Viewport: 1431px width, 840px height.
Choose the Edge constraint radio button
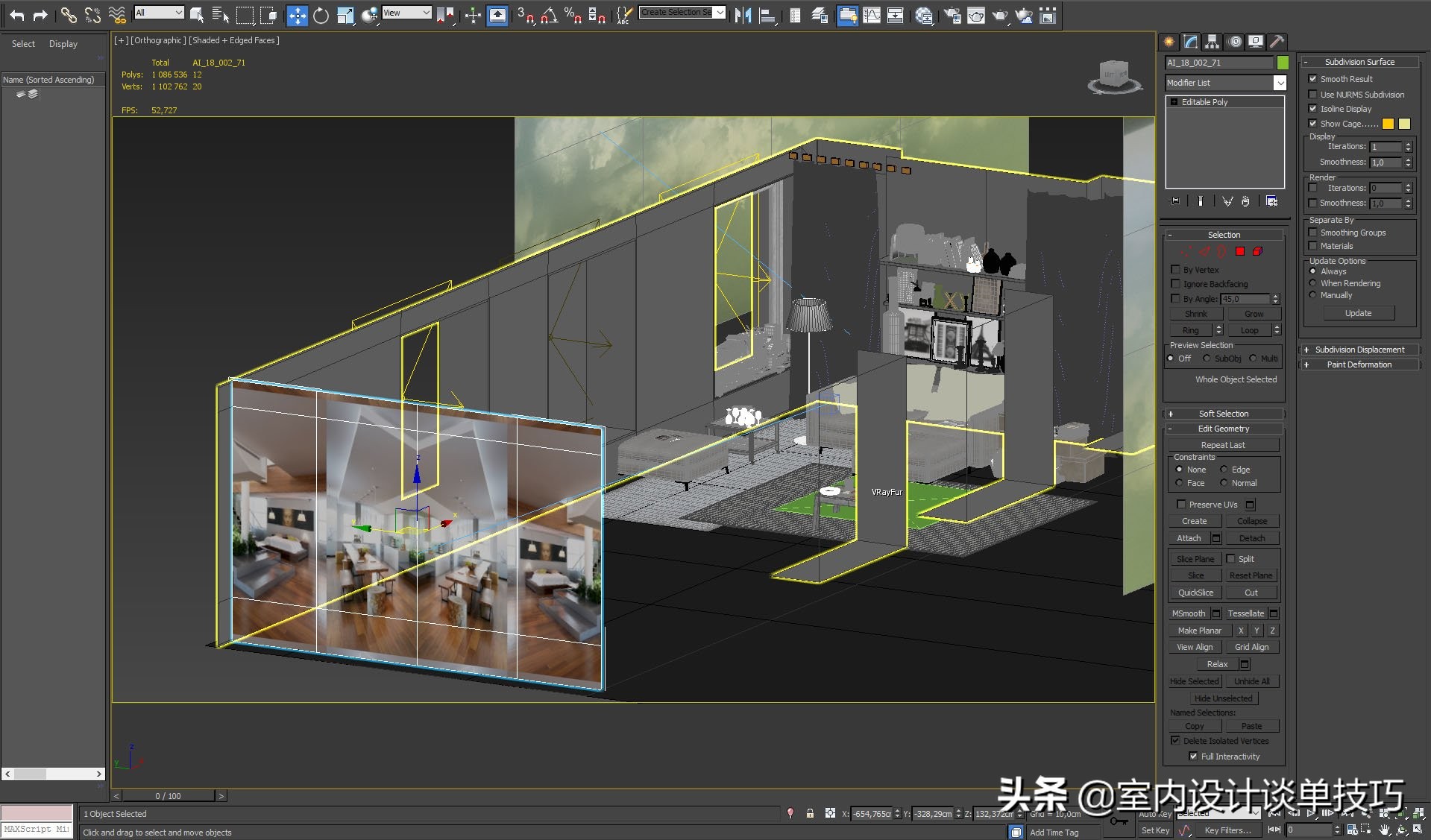coord(1224,470)
